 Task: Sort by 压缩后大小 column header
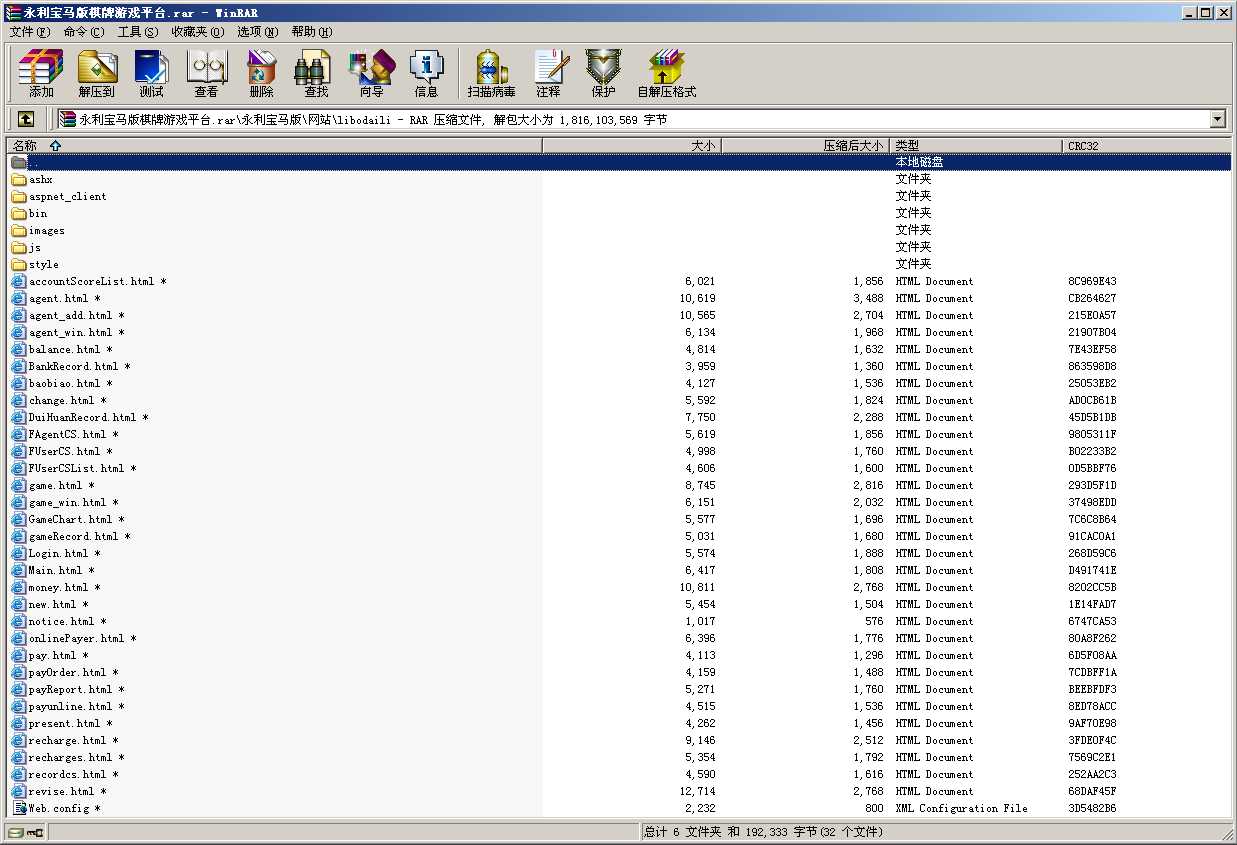pyautogui.click(x=806, y=145)
